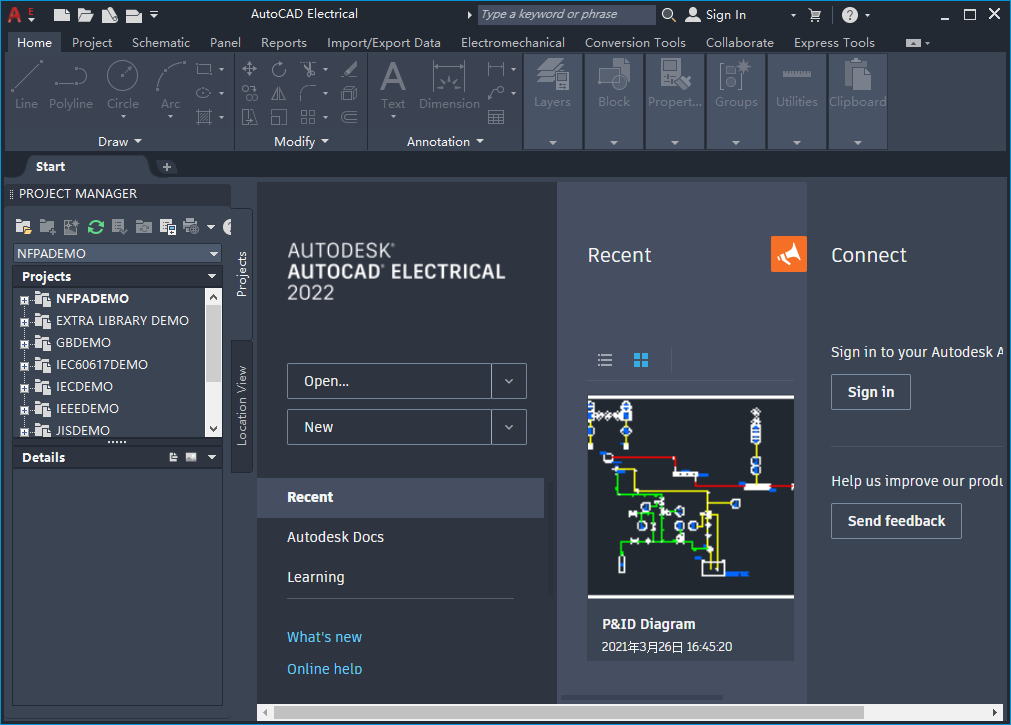Open the dropdown arrow beside Open...
The height and width of the screenshot is (725, 1011).
[509, 381]
